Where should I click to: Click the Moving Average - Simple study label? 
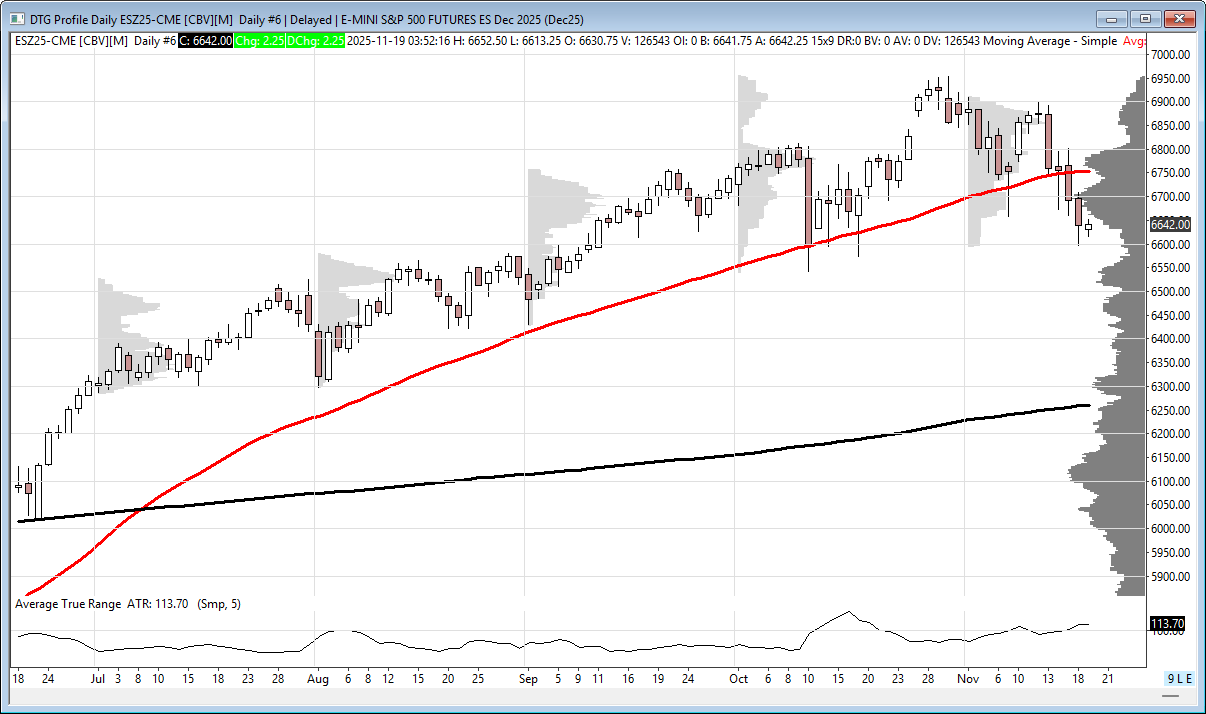pyautogui.click(x=1058, y=40)
